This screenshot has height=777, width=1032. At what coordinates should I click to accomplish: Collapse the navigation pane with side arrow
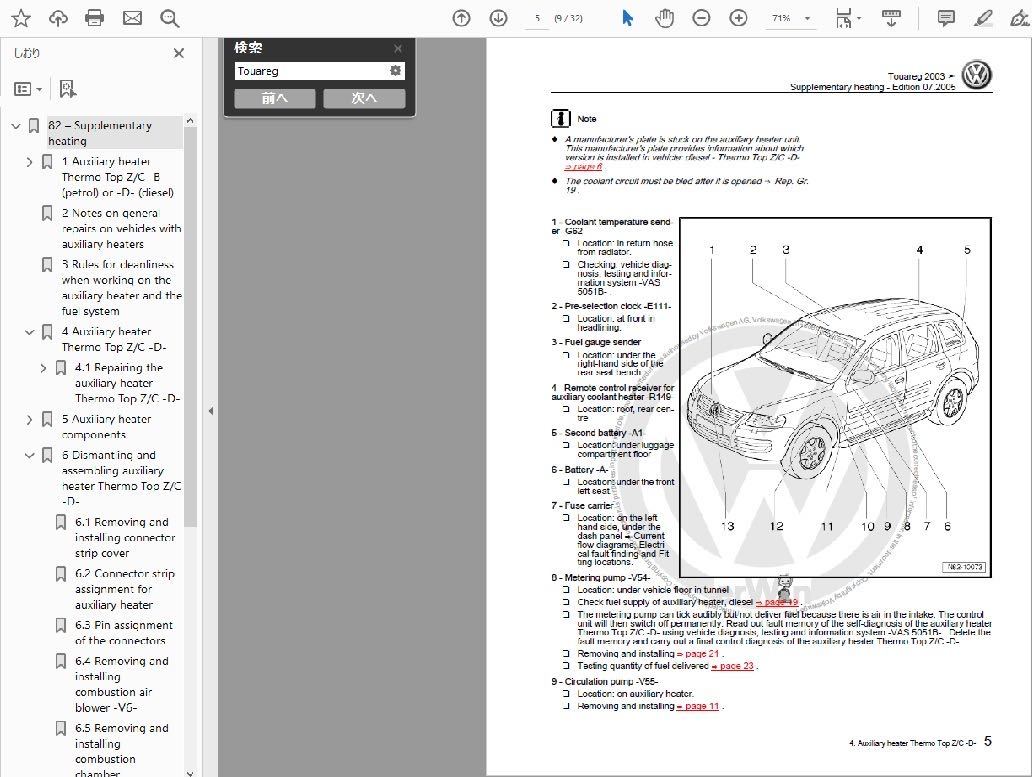point(211,411)
